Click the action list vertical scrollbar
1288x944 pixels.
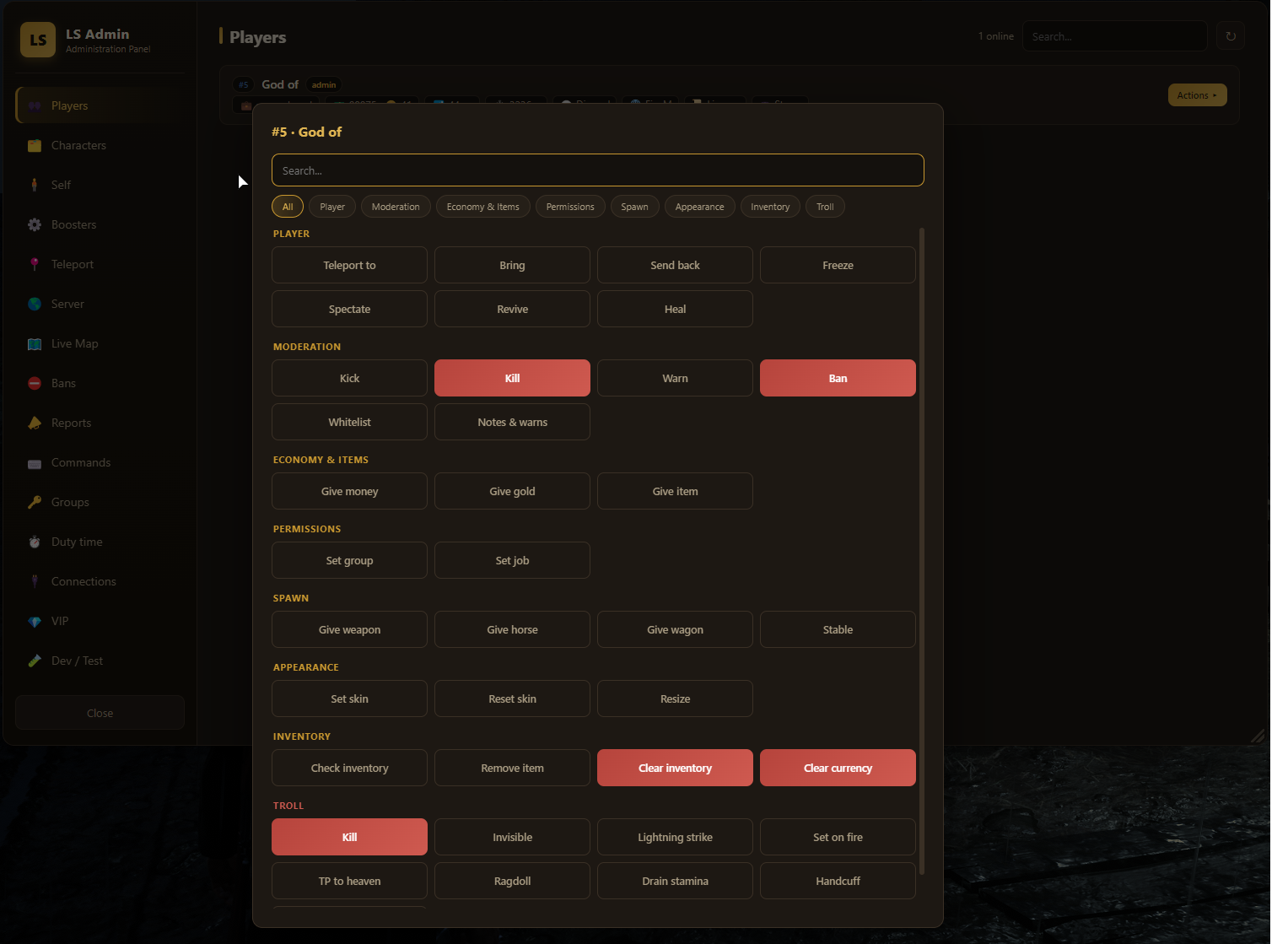(922, 550)
